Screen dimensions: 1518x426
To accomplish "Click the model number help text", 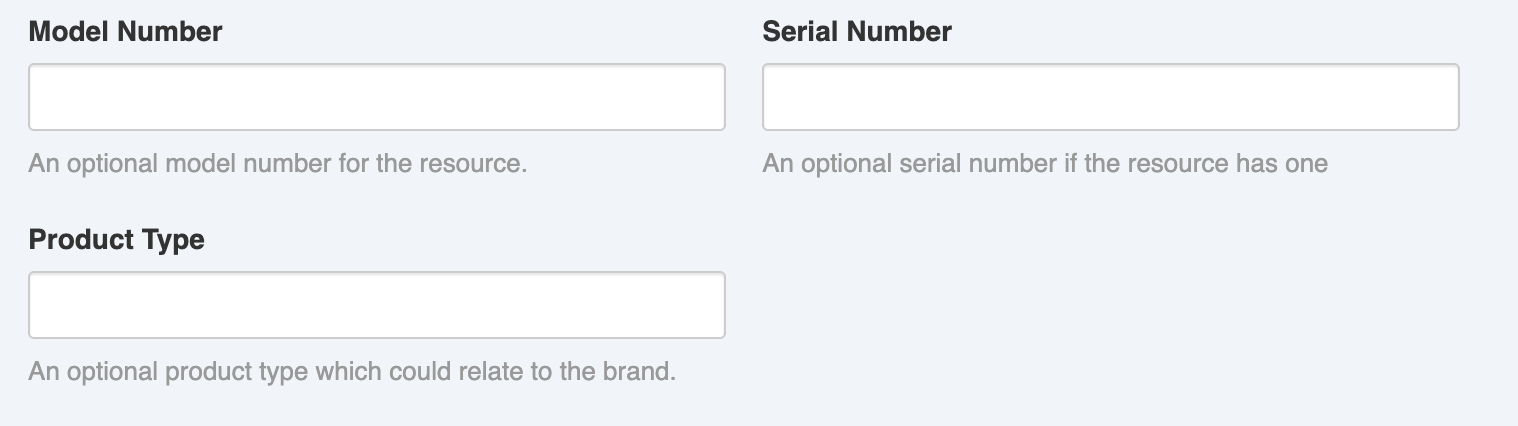I will click(277, 163).
